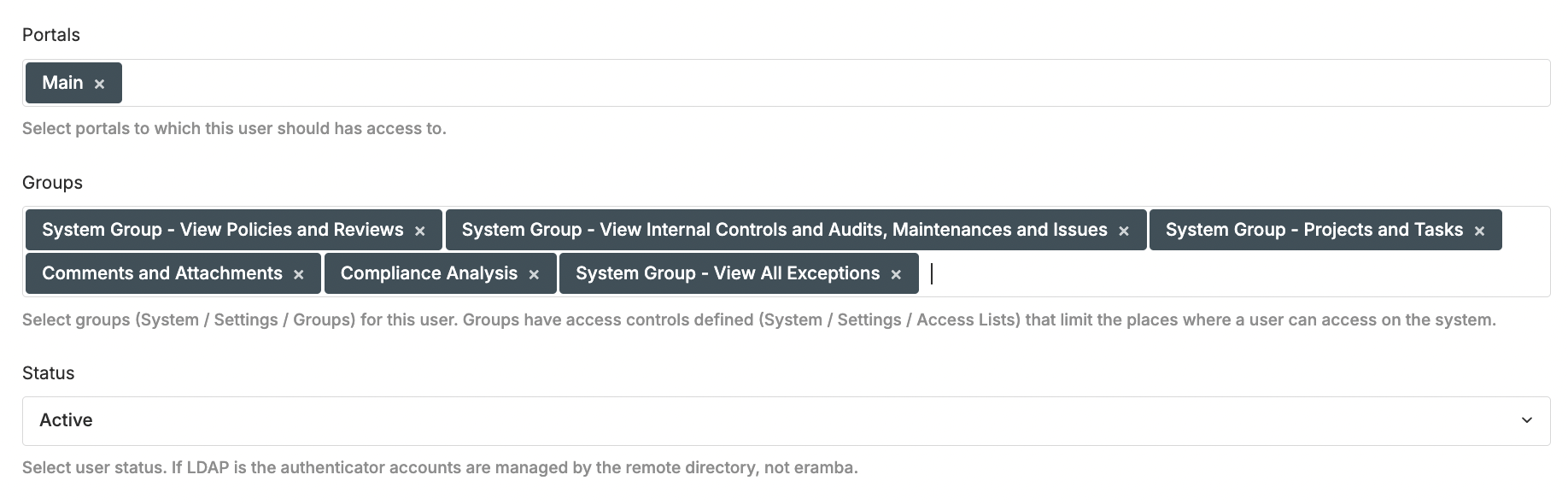Click the Compliance Analysis tag text
Viewport: 1568px width, 504px height.
[x=429, y=273]
